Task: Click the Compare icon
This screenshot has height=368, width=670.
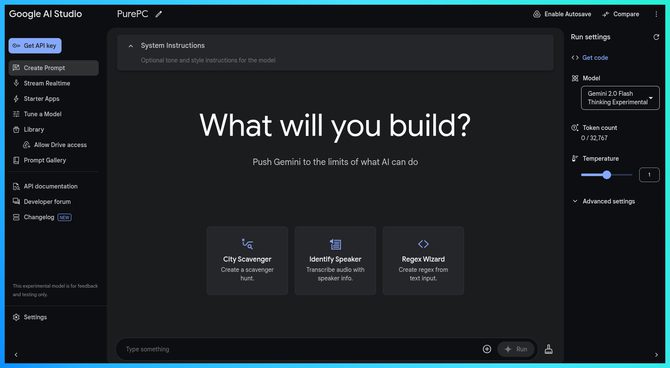Action: pyautogui.click(x=605, y=14)
